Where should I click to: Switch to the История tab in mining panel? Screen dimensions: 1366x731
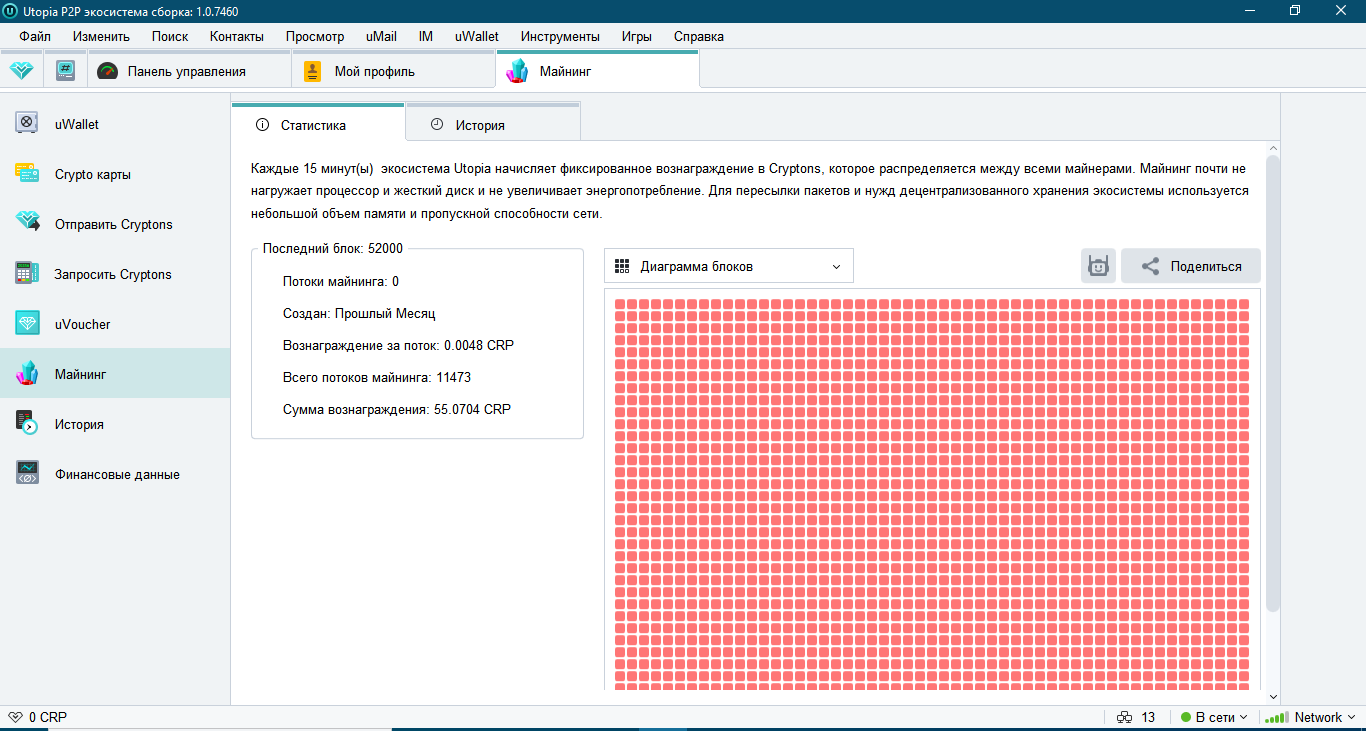click(x=493, y=124)
